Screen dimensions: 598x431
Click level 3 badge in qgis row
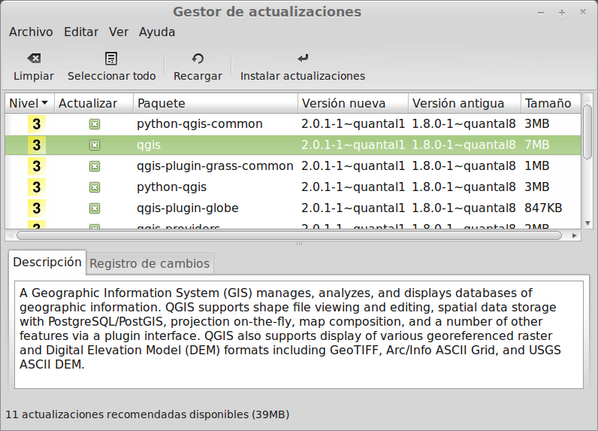pos(37,145)
